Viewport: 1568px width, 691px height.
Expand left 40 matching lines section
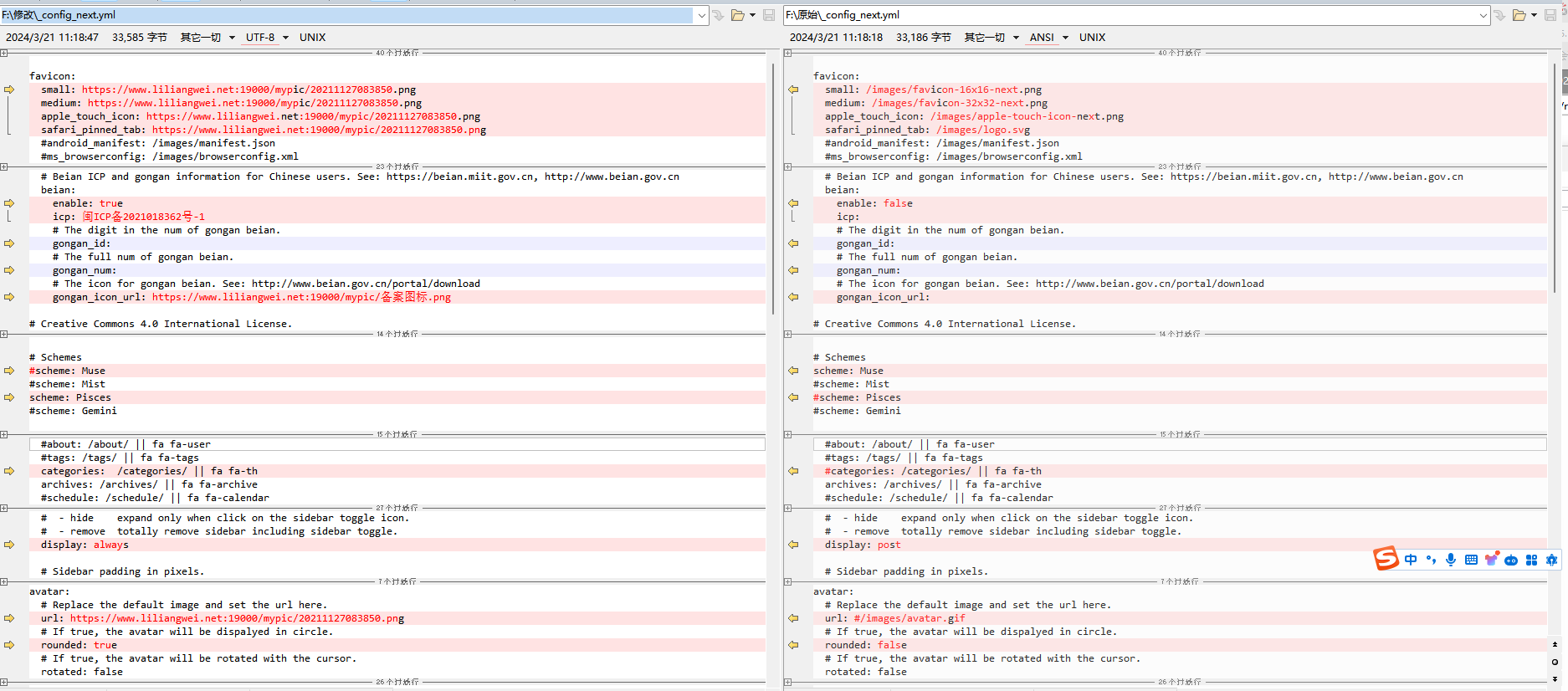coord(4,53)
